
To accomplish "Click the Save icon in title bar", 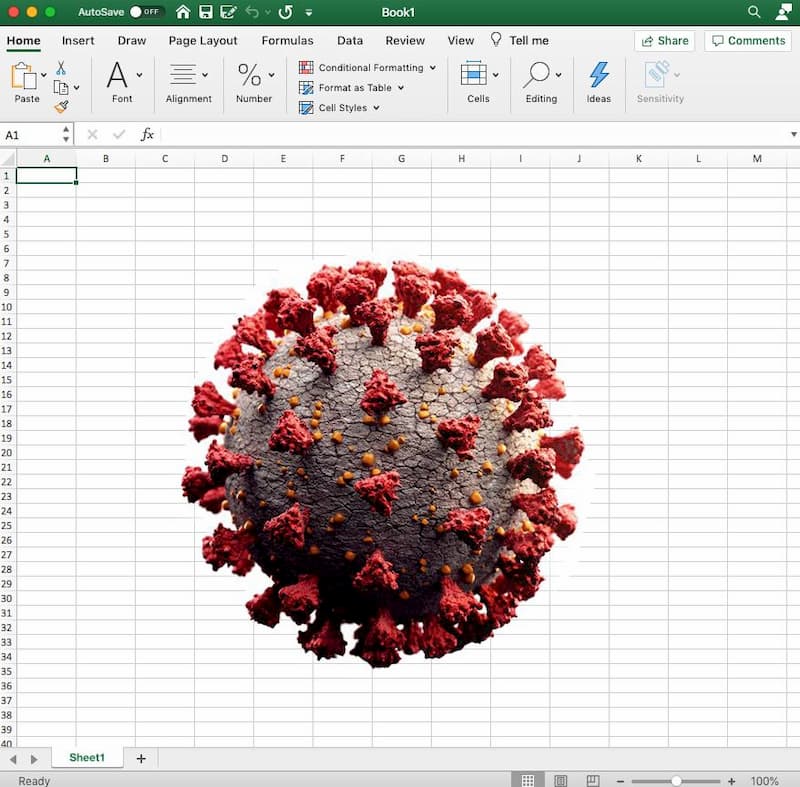I will click(x=206, y=12).
